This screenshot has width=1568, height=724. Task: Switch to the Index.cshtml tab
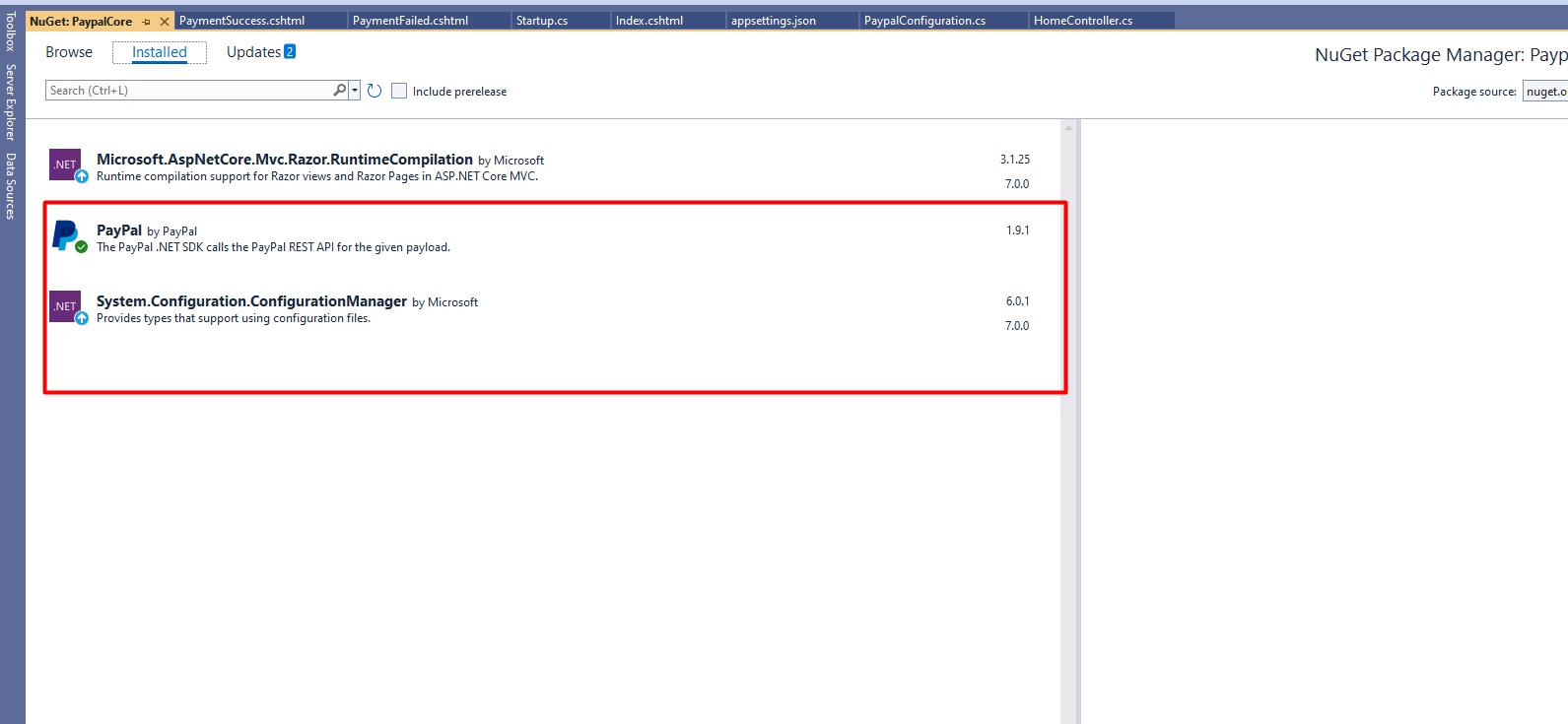click(668, 21)
